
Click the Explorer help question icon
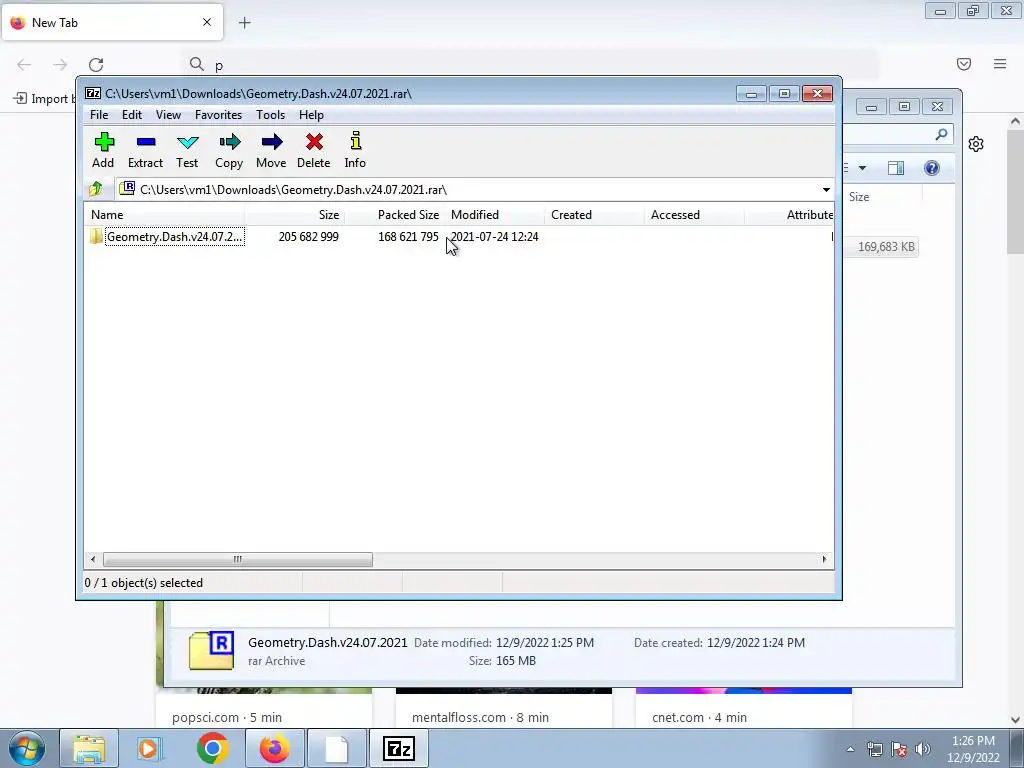(932, 168)
